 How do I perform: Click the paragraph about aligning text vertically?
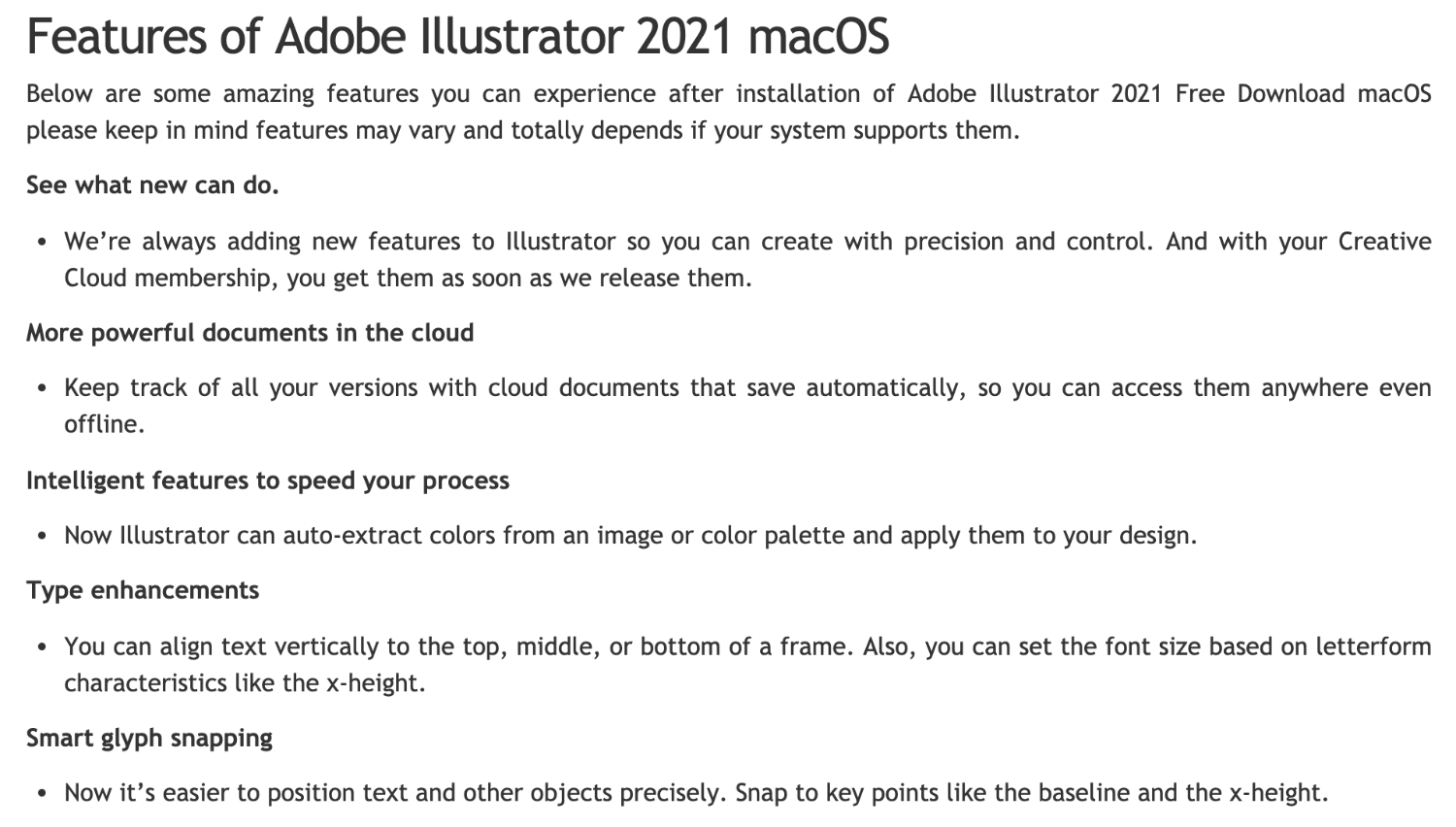[747, 664]
